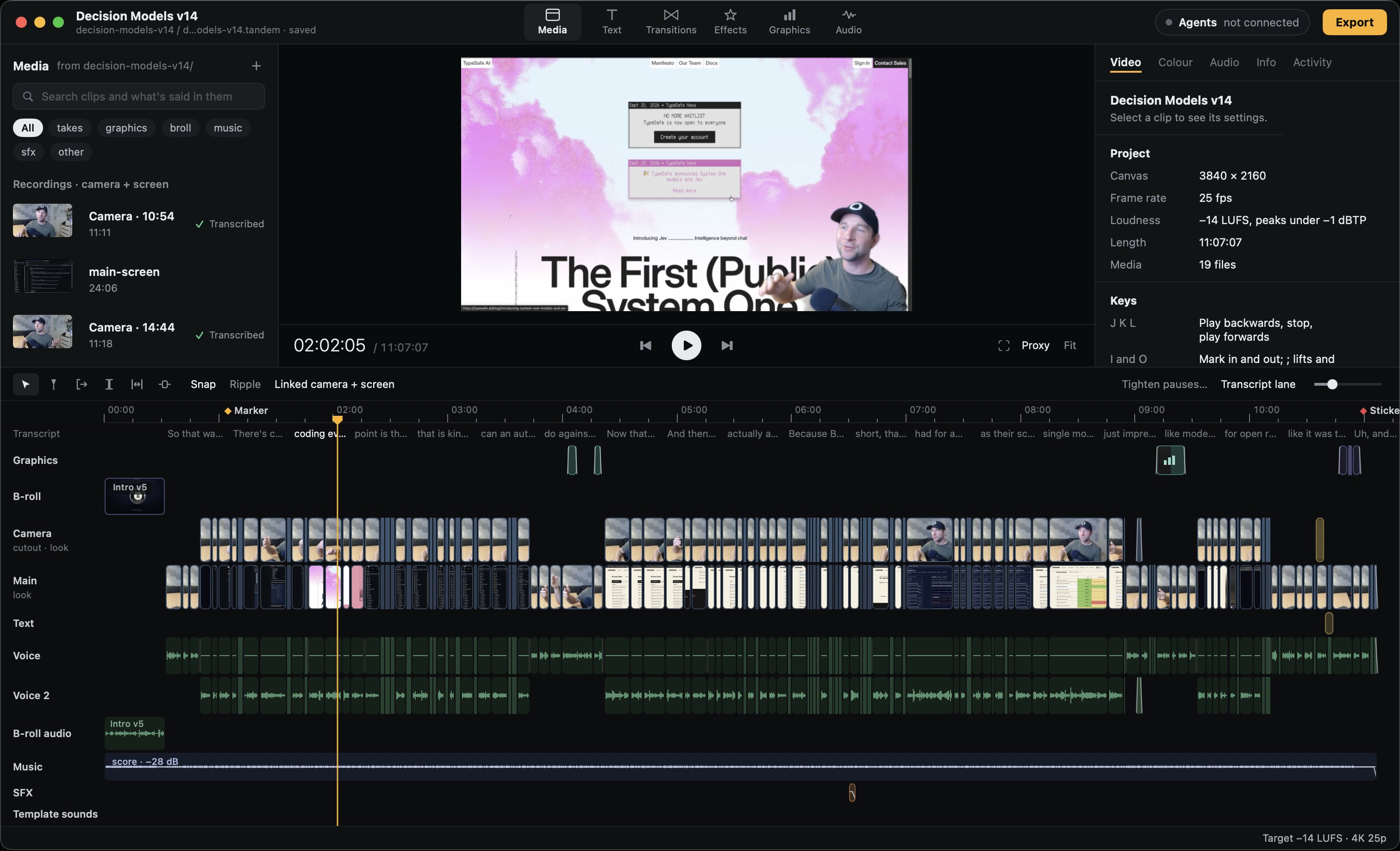1400x851 pixels.
Task: Switch to the Info inspector tab
Action: (x=1265, y=63)
